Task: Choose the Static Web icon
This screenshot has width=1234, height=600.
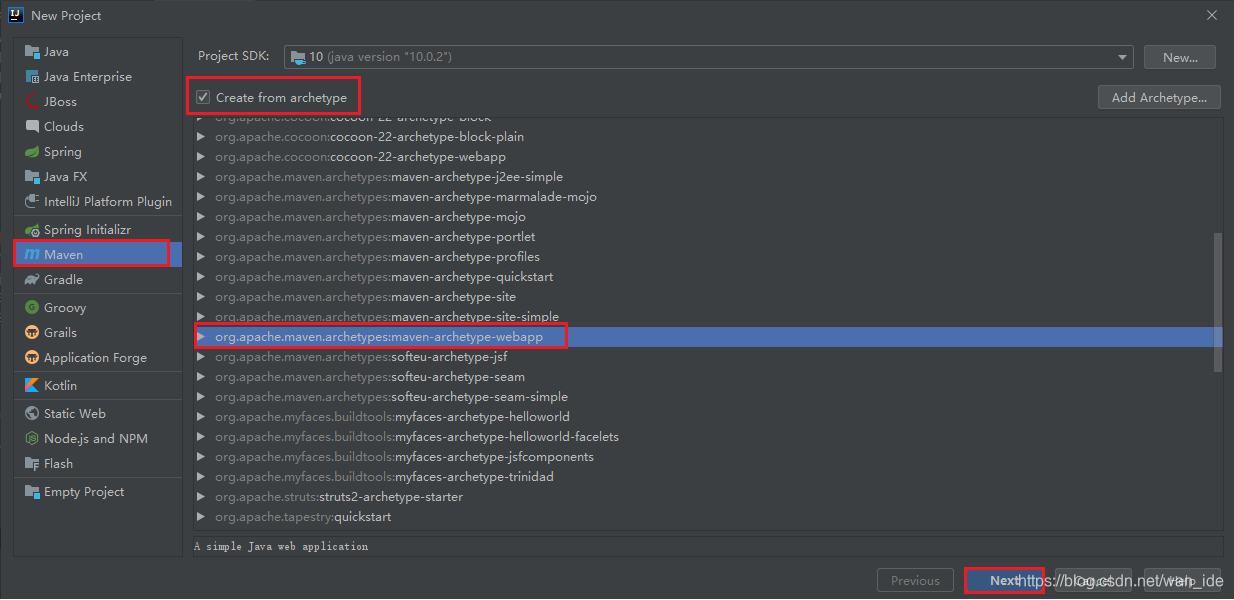Action: click(32, 414)
